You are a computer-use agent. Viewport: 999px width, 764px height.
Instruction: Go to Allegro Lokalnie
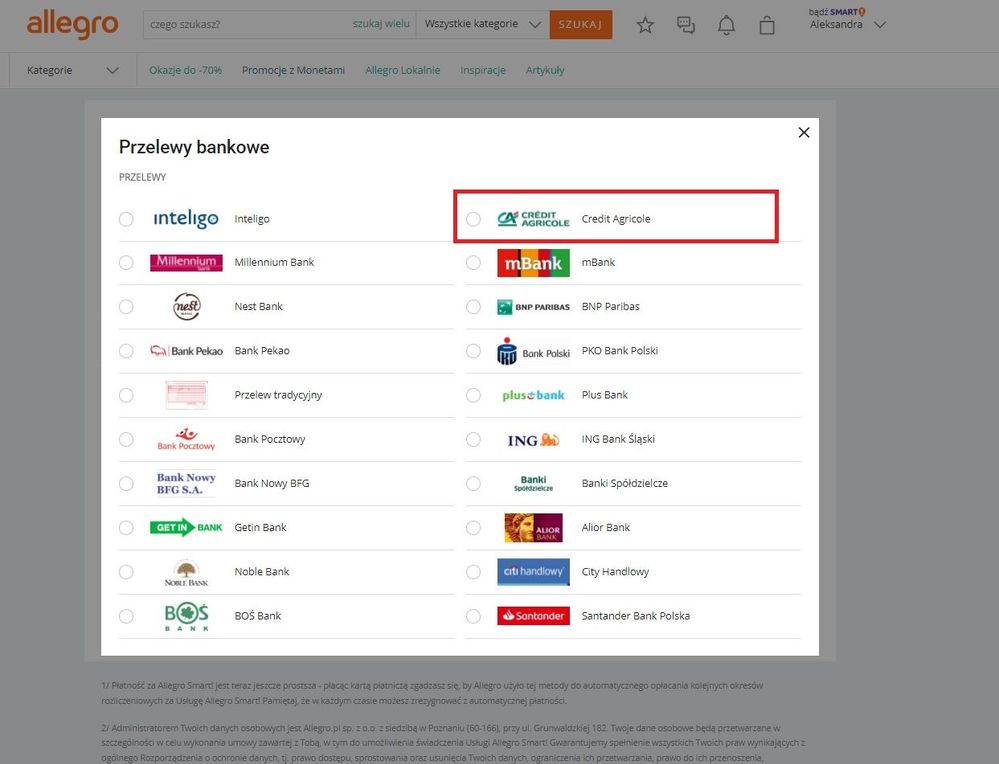pyautogui.click(x=403, y=70)
